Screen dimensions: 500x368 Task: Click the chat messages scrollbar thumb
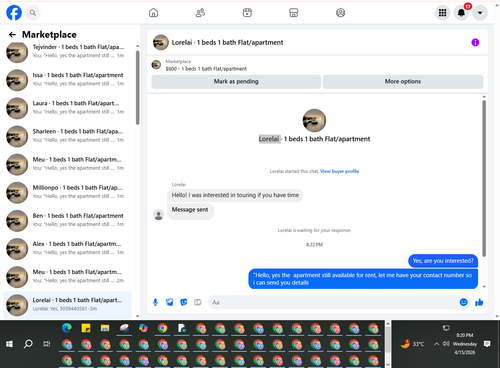click(x=484, y=178)
